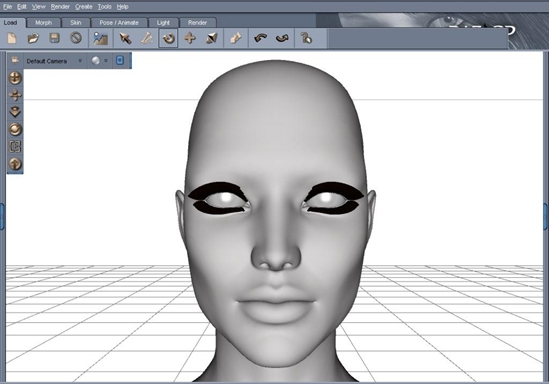Switch to the Pose / Animate tab

pyautogui.click(x=119, y=23)
